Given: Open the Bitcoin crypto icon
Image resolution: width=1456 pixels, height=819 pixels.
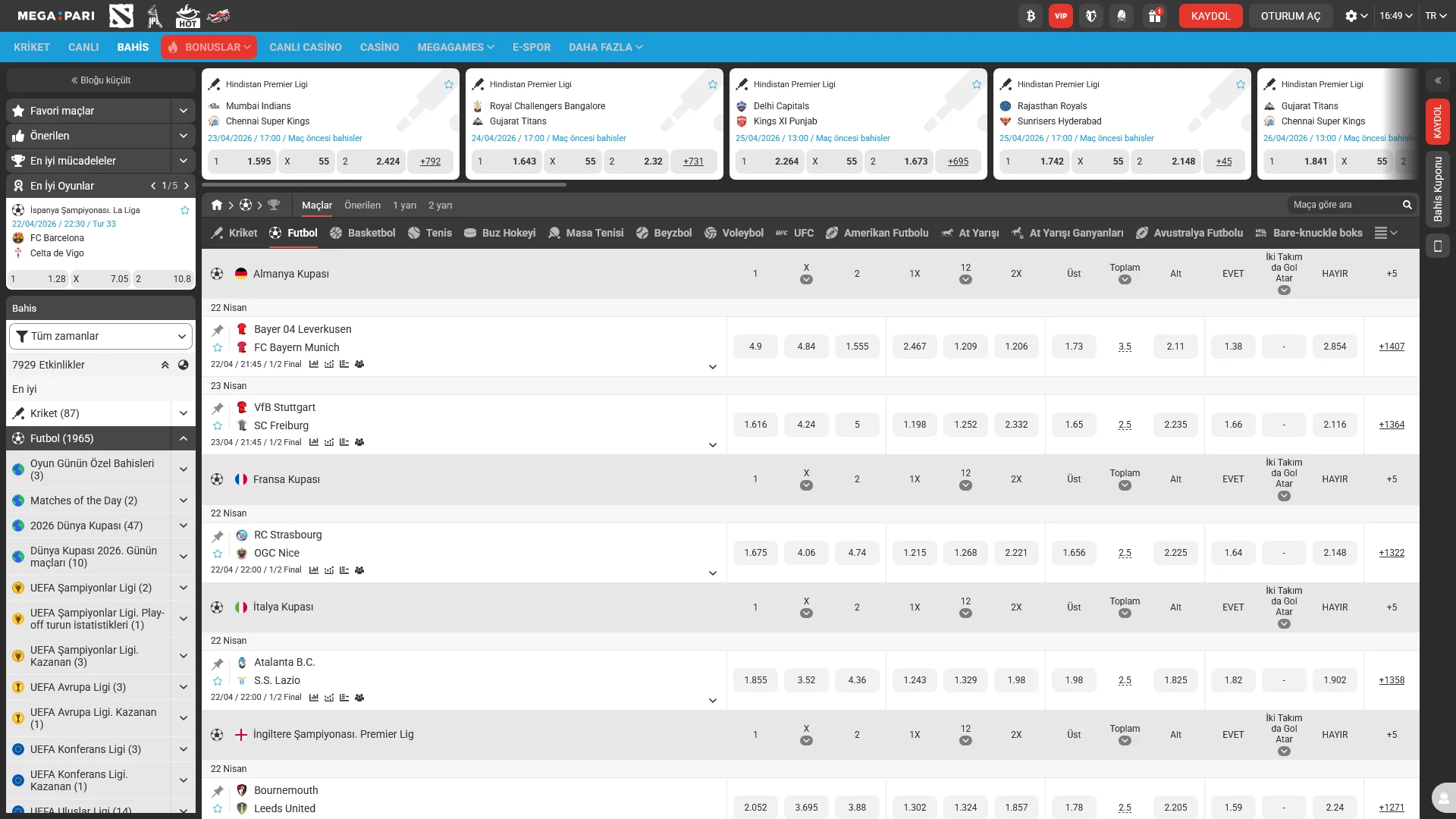Looking at the screenshot, I should point(1031,16).
